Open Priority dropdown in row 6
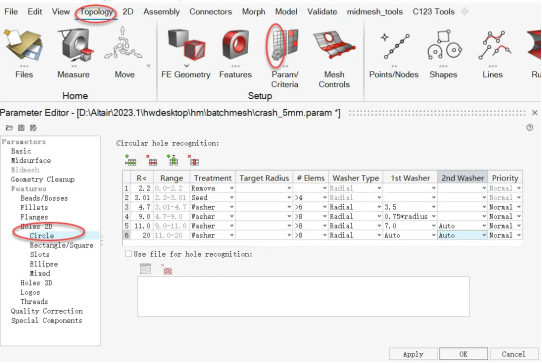 (518, 235)
